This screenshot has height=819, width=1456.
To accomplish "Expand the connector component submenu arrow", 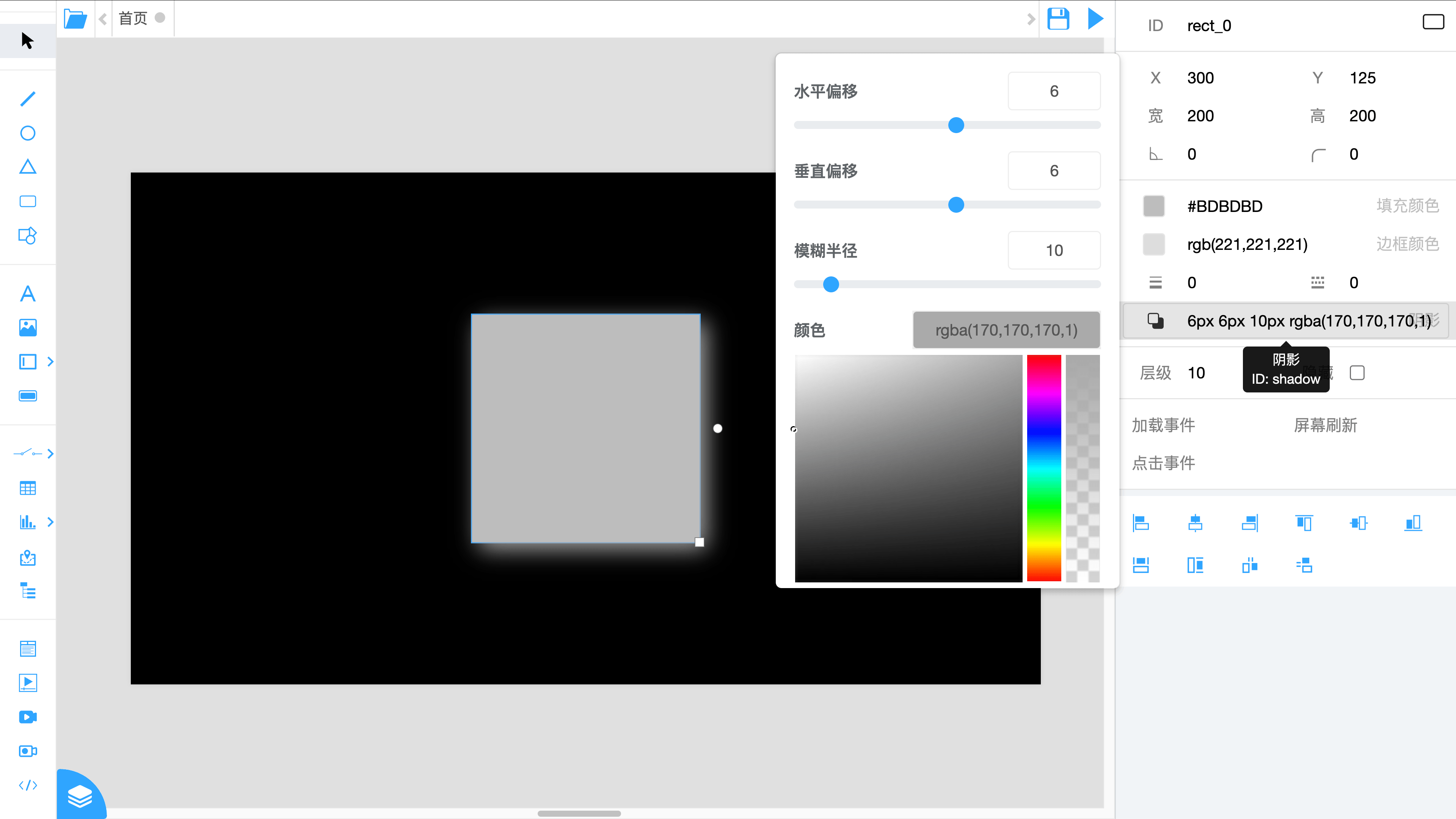I will click(50, 453).
